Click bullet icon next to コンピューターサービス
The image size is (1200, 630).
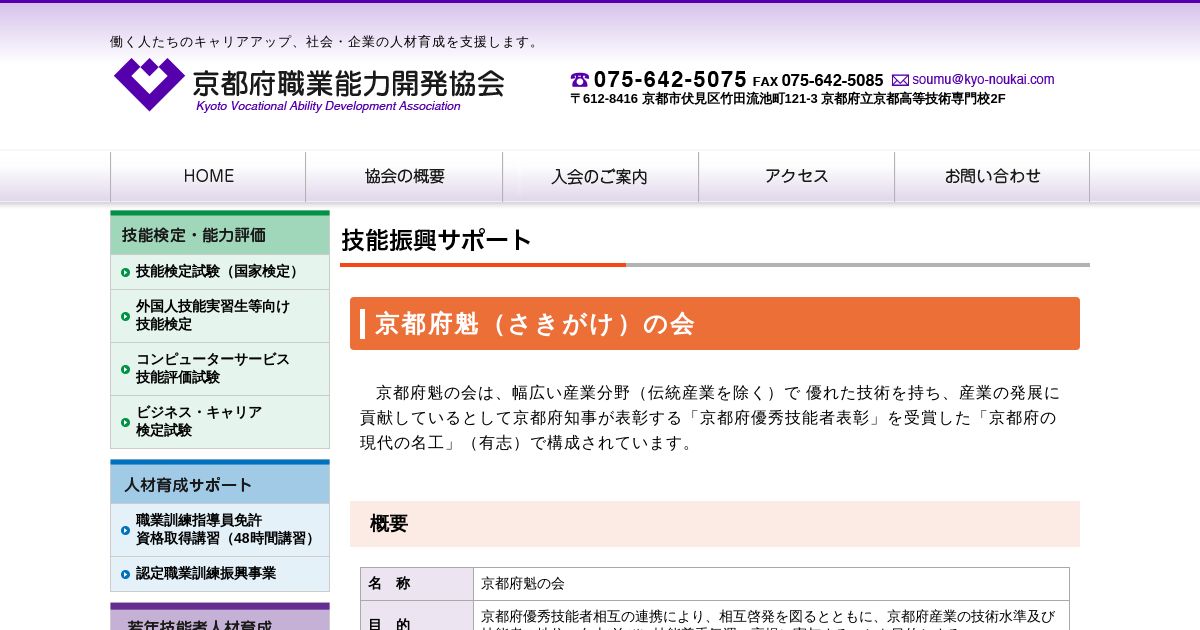[x=125, y=369]
